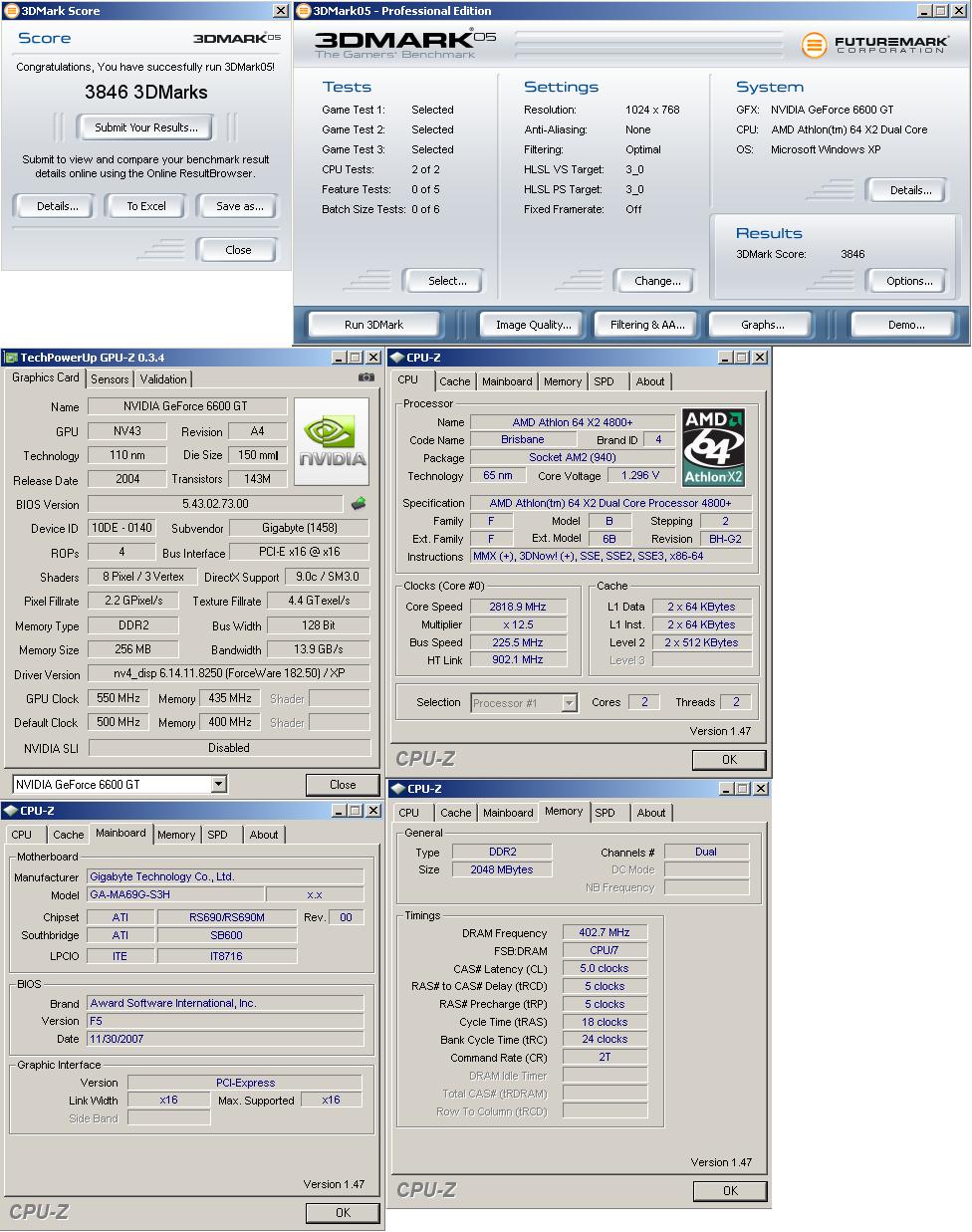This screenshot has height=1232, width=972.
Task: Click the Close button in GPU-Z
Action: pyautogui.click(x=343, y=785)
